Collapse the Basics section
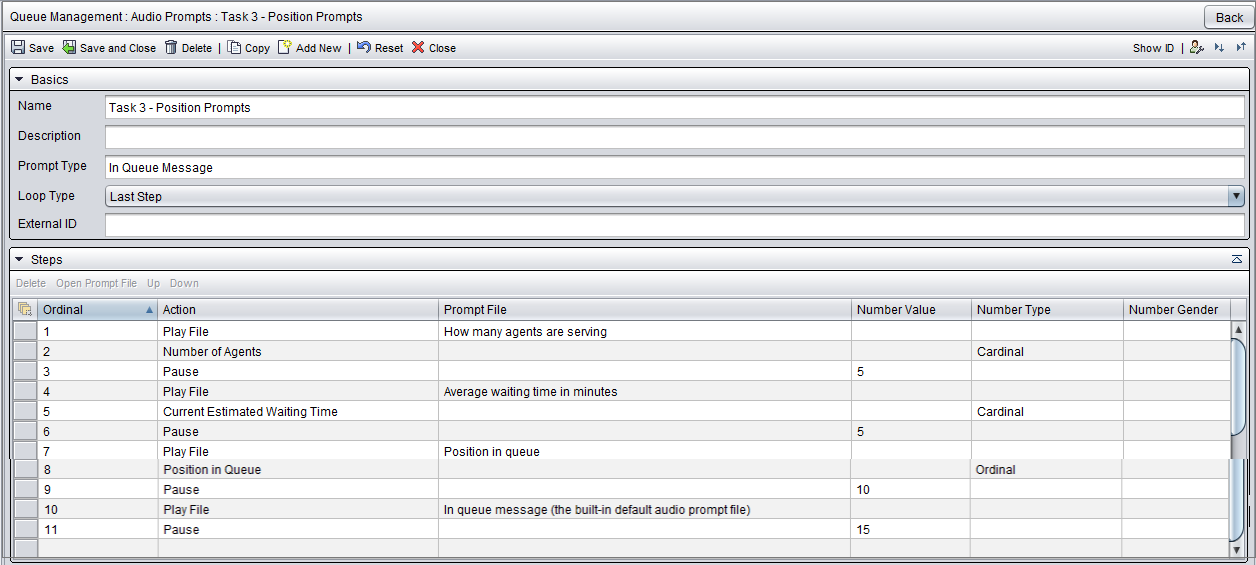Viewport: 1256px width, 565px height. pos(18,79)
